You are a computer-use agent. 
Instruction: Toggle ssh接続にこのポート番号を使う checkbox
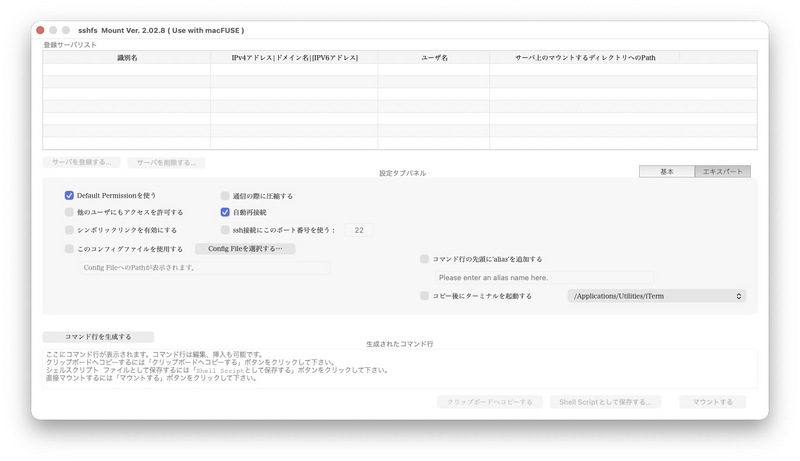225,230
